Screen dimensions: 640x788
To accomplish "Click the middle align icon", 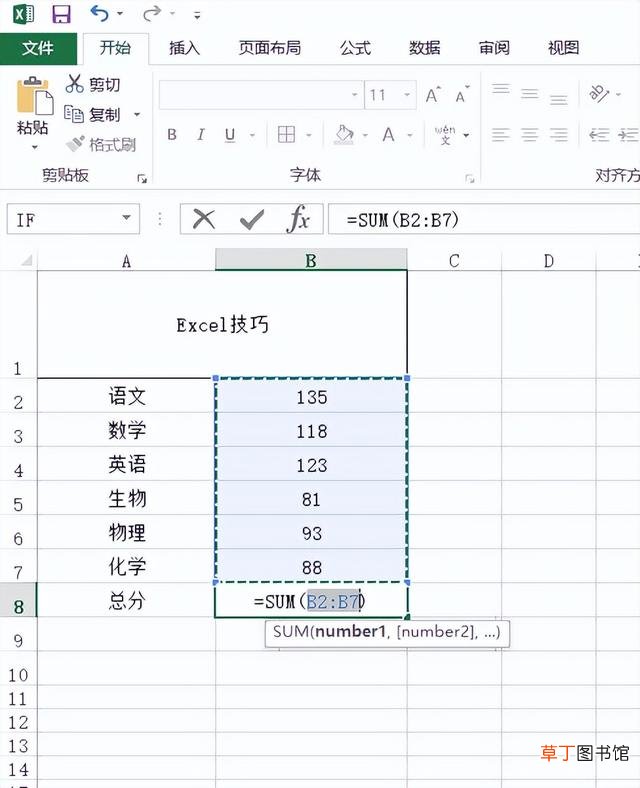I will click(x=529, y=93).
